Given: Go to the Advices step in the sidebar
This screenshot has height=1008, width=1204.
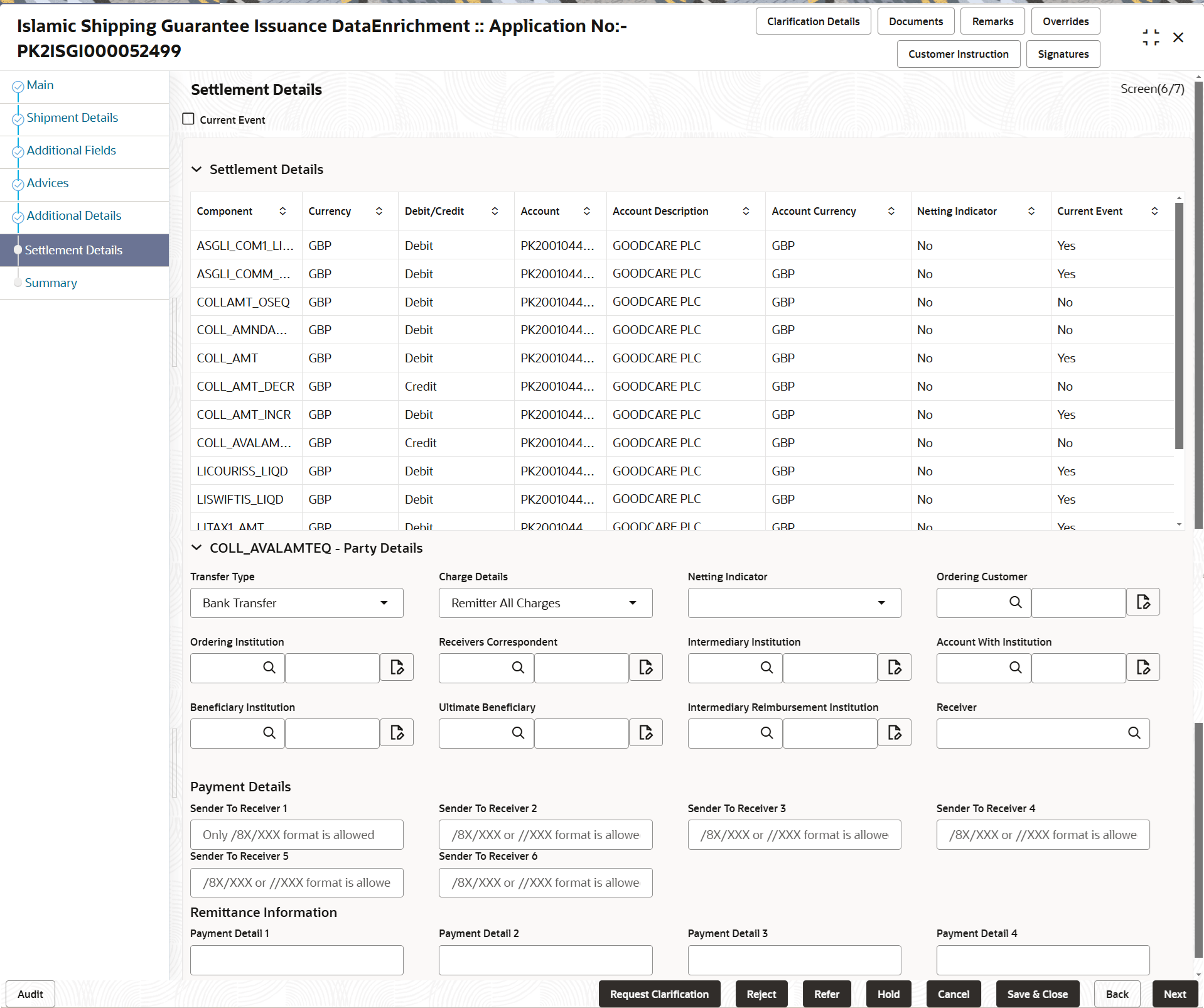Looking at the screenshot, I should tap(47, 182).
